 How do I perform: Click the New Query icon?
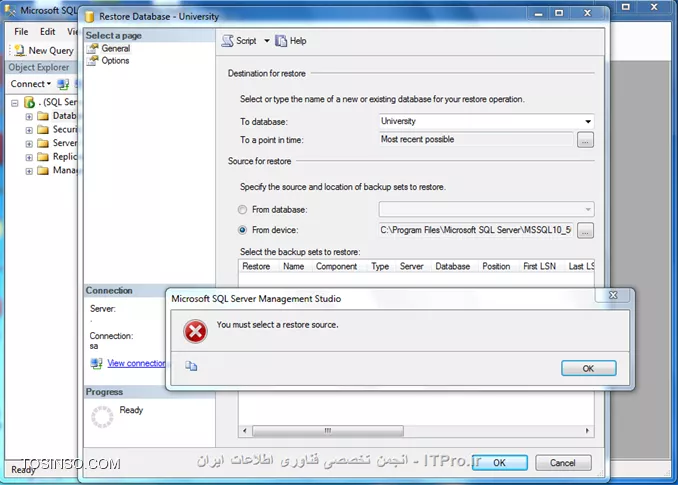[x=19, y=51]
